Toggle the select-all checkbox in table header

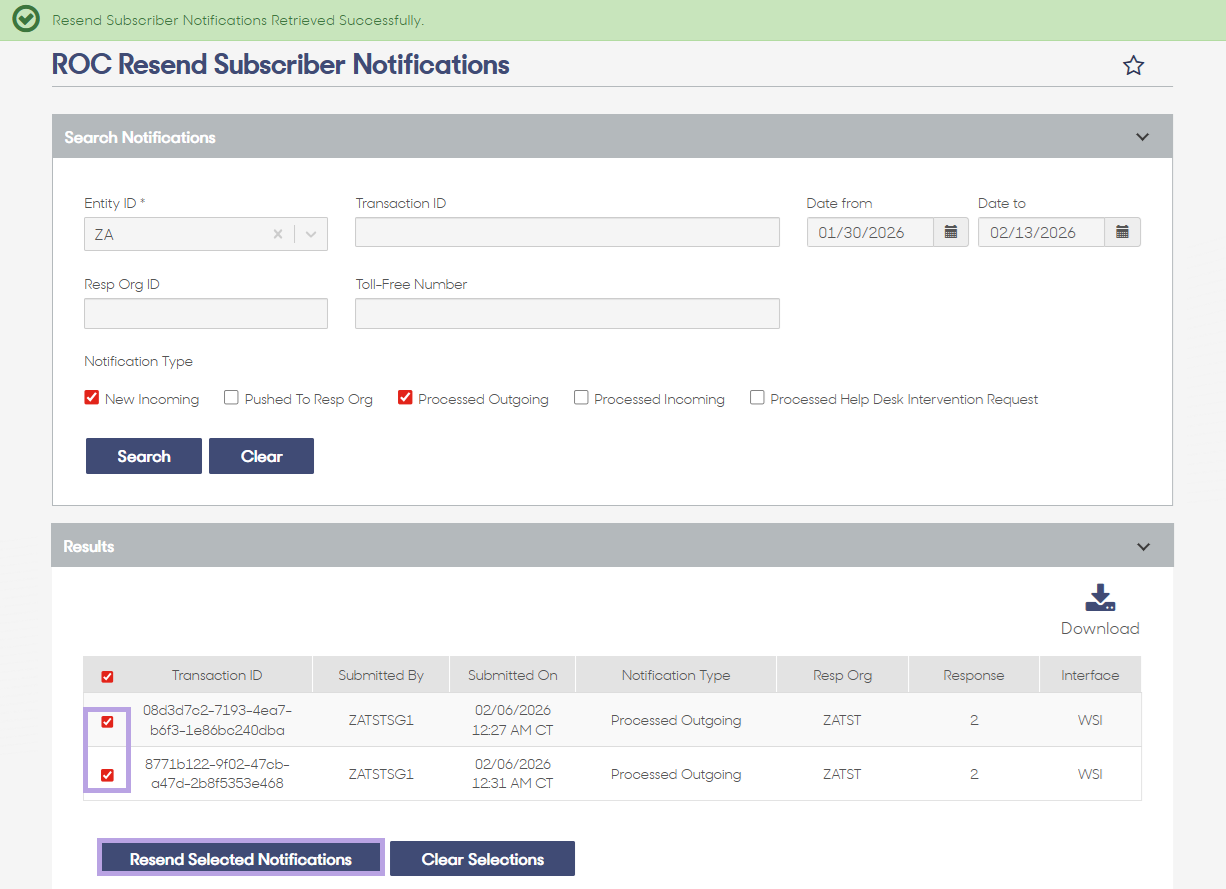(x=108, y=676)
